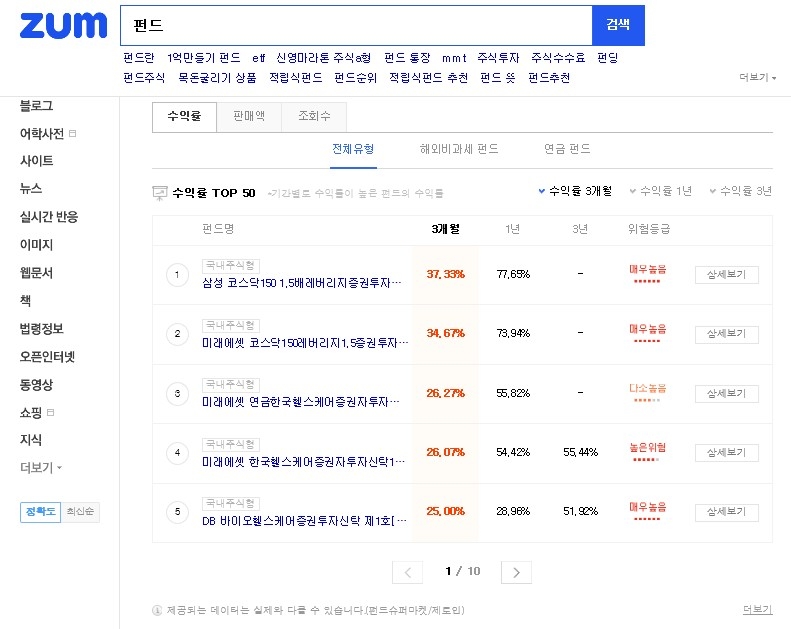Select the 전체유형 fund type tab
791x629 pixels.
pyautogui.click(x=353, y=149)
